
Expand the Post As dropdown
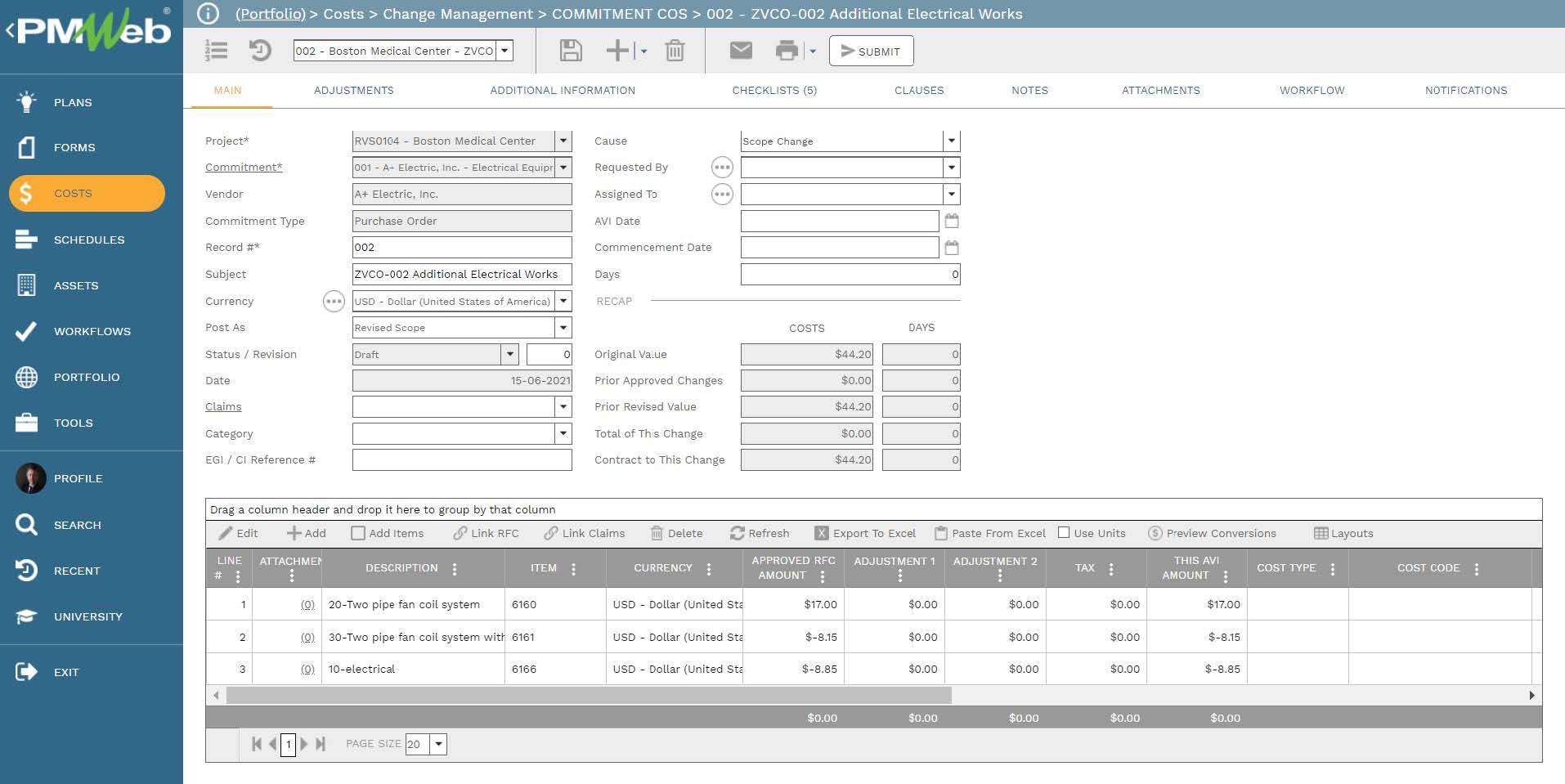(x=563, y=328)
